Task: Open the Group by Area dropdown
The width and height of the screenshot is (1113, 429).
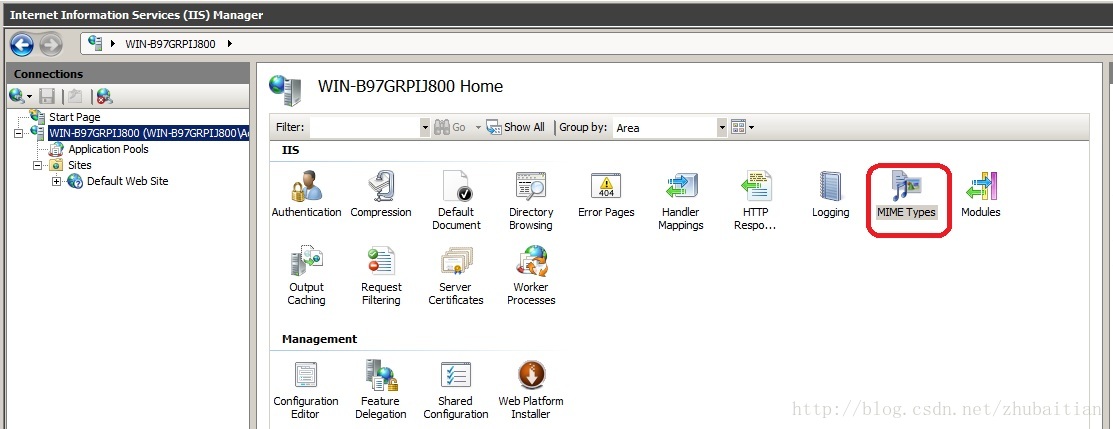Action: (722, 128)
